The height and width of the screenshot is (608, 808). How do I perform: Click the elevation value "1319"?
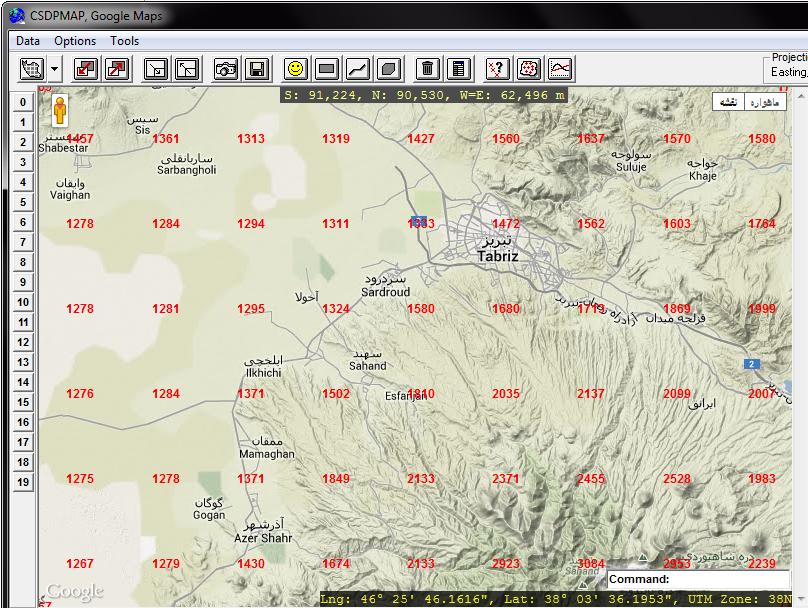tap(335, 139)
